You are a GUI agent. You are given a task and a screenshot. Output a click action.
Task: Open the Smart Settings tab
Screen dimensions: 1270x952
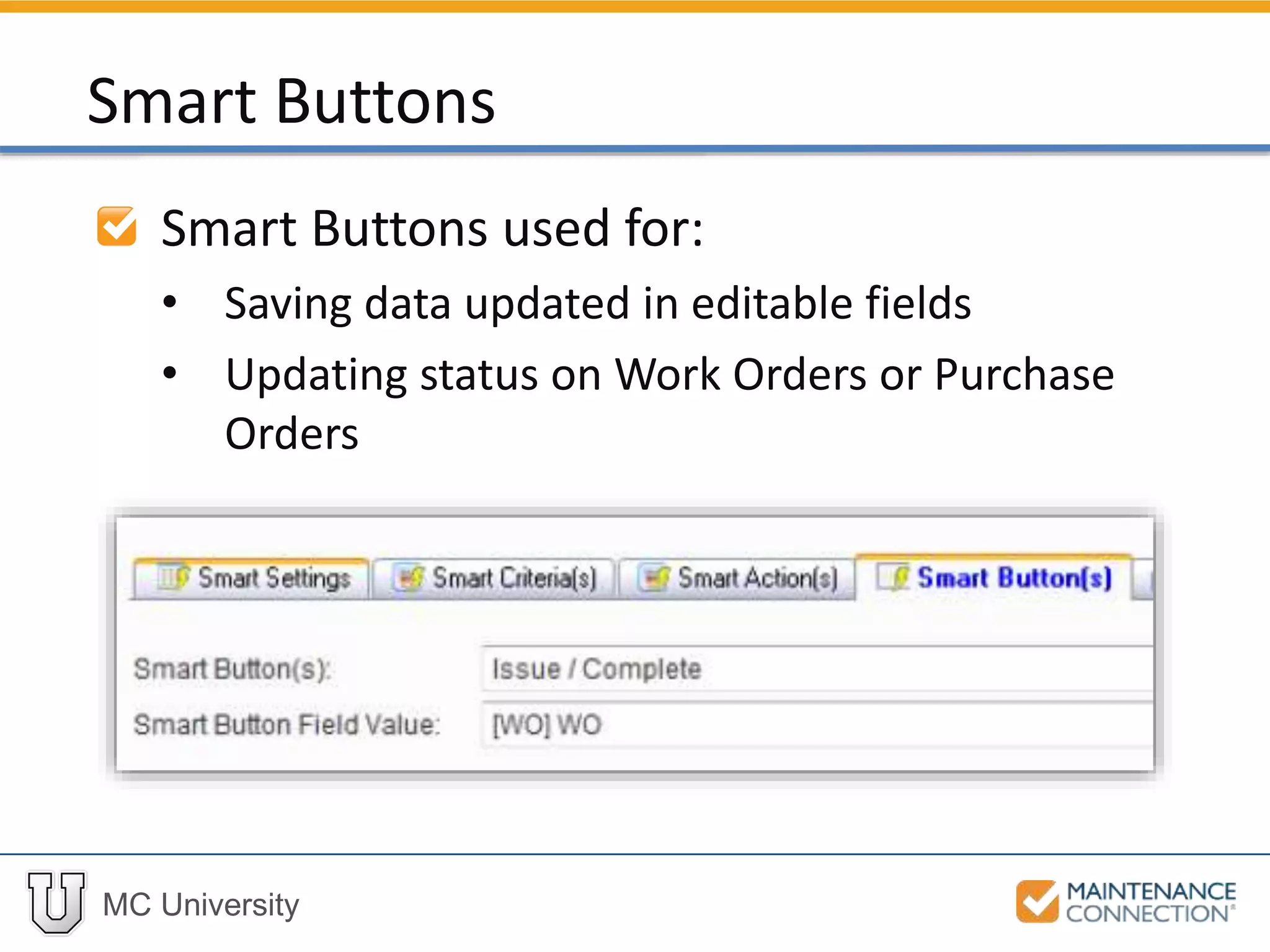tap(251, 579)
